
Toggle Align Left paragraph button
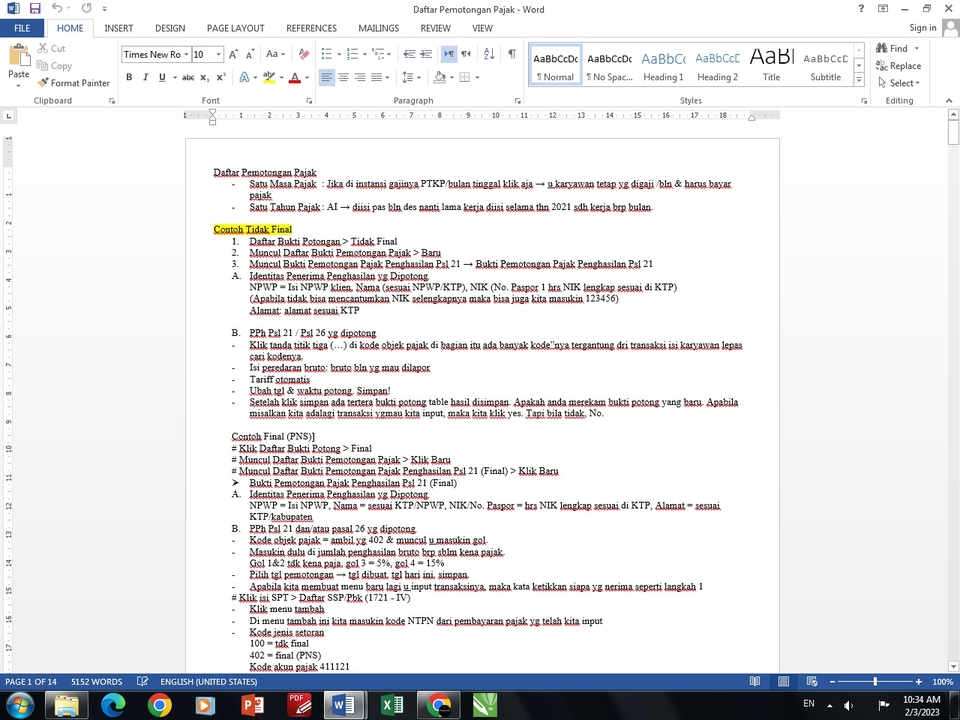click(327, 77)
